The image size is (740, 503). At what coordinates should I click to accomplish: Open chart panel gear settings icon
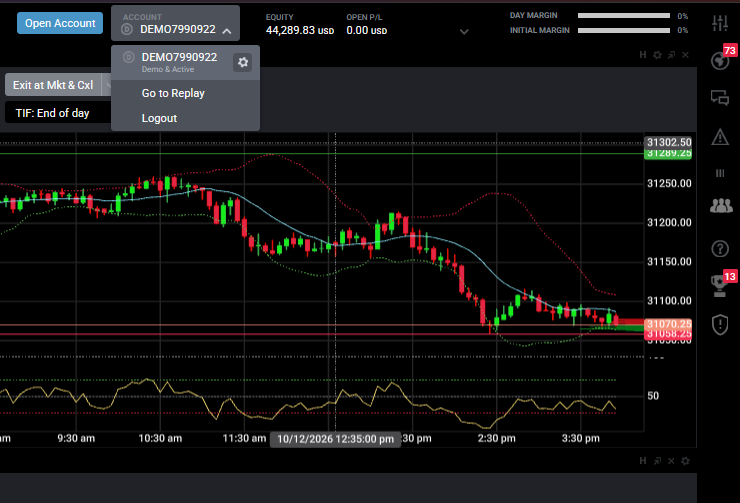tap(657, 55)
